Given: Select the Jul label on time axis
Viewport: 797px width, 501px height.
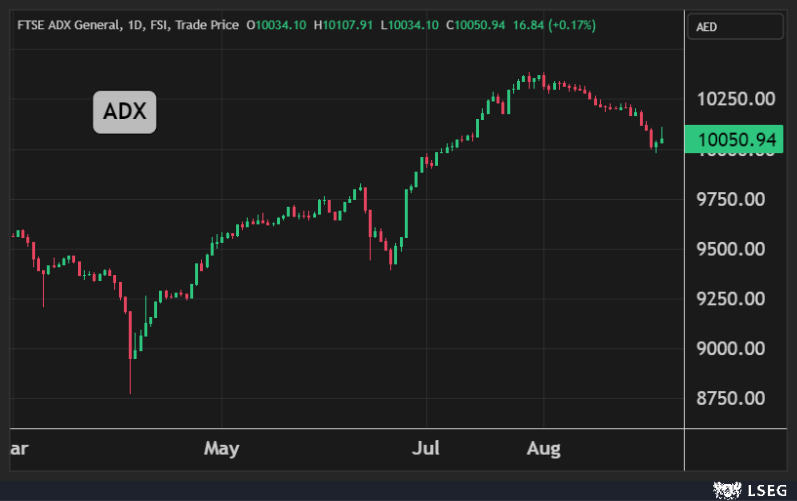Looking at the screenshot, I should 428,448.
